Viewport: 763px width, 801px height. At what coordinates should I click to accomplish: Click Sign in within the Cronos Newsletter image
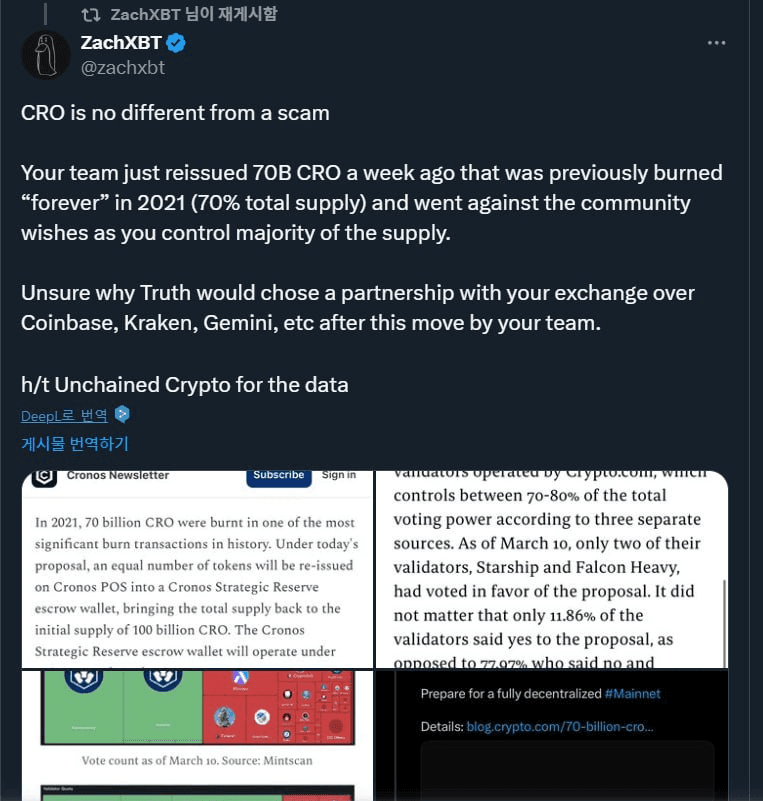339,475
